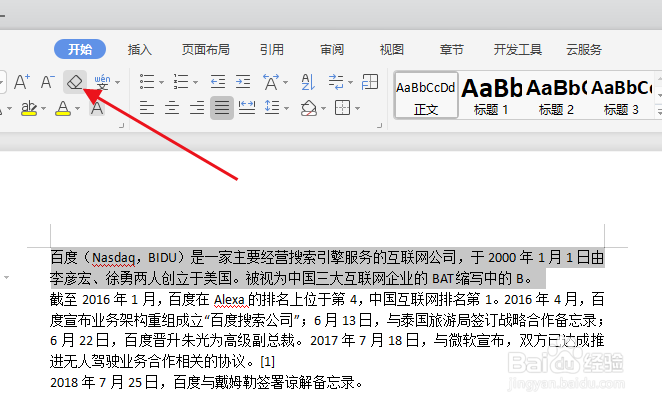This screenshot has width=662, height=406.
Task: Open the font color dropdown arrow
Action: click(x=77, y=109)
